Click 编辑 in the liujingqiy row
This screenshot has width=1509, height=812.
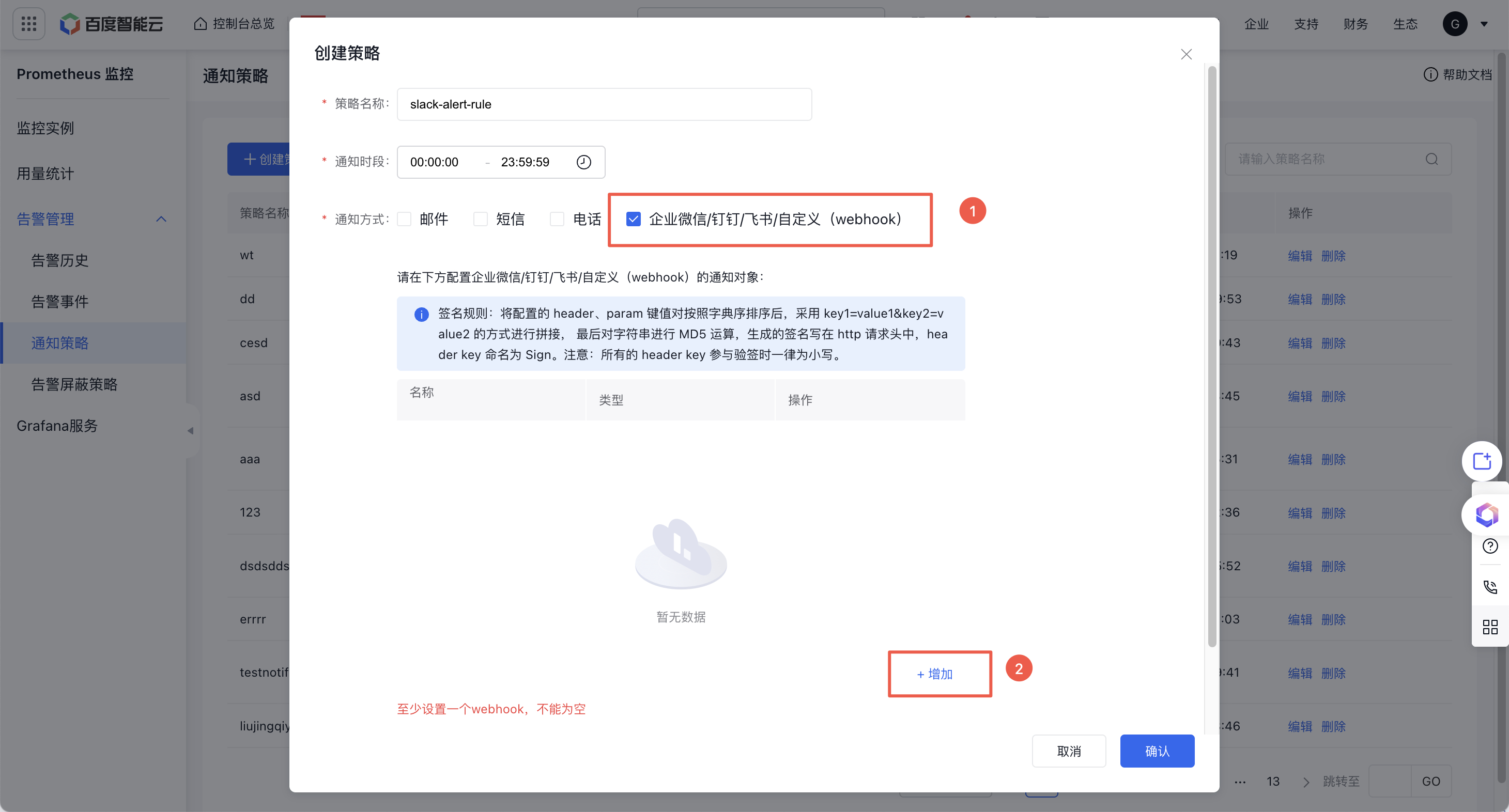(x=1300, y=727)
